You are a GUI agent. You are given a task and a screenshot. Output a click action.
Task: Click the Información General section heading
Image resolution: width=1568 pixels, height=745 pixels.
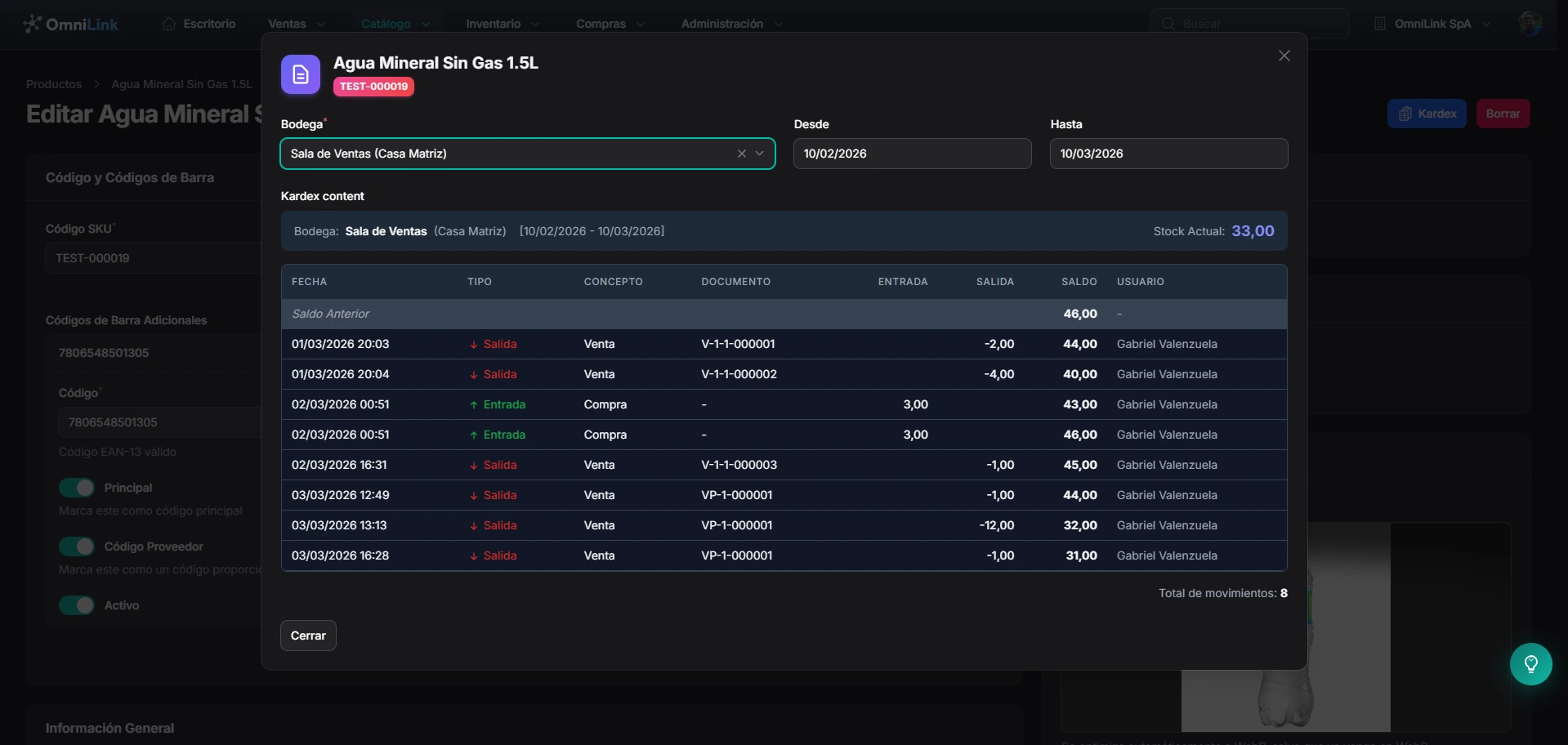pos(109,728)
